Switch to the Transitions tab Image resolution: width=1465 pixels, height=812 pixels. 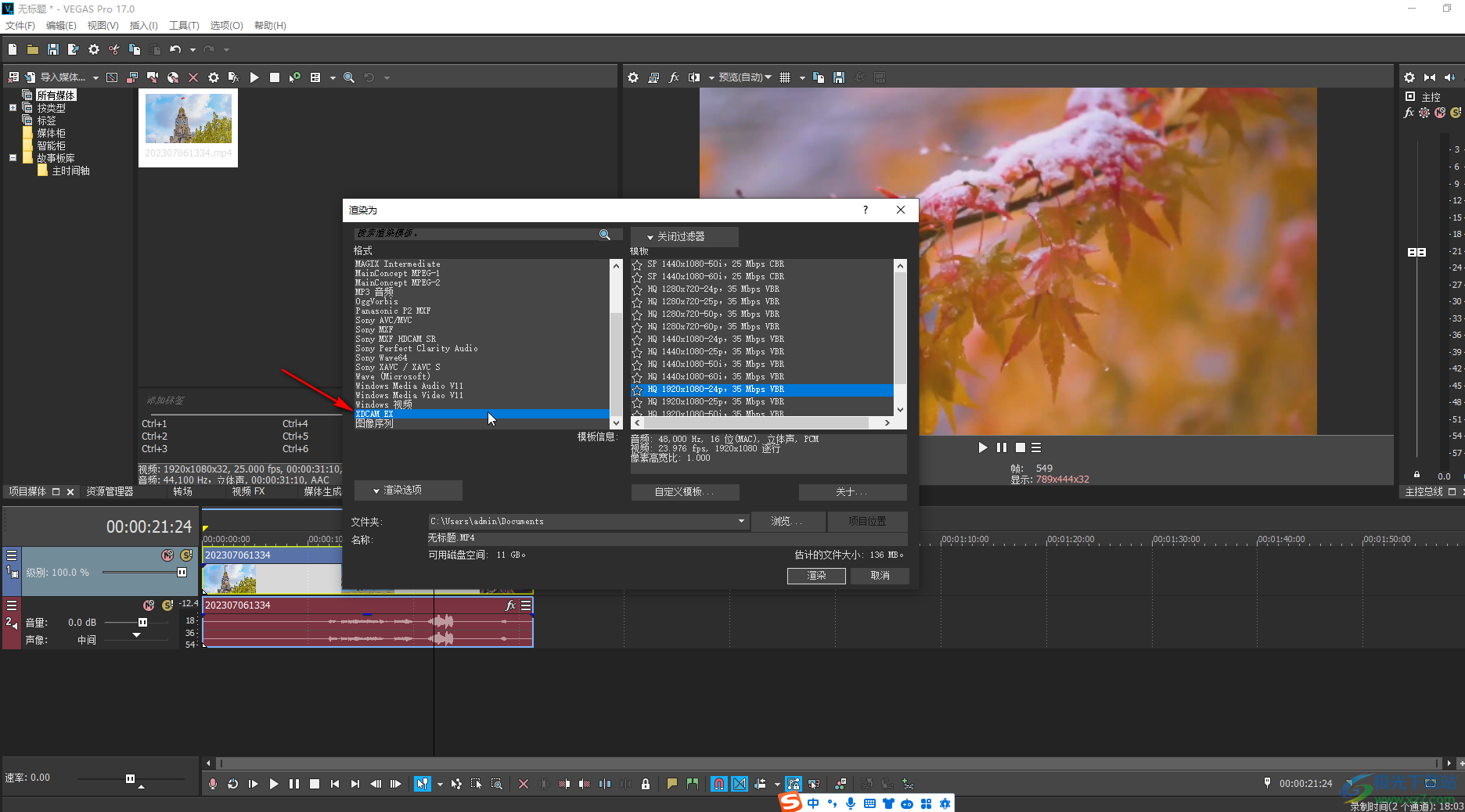click(x=182, y=491)
